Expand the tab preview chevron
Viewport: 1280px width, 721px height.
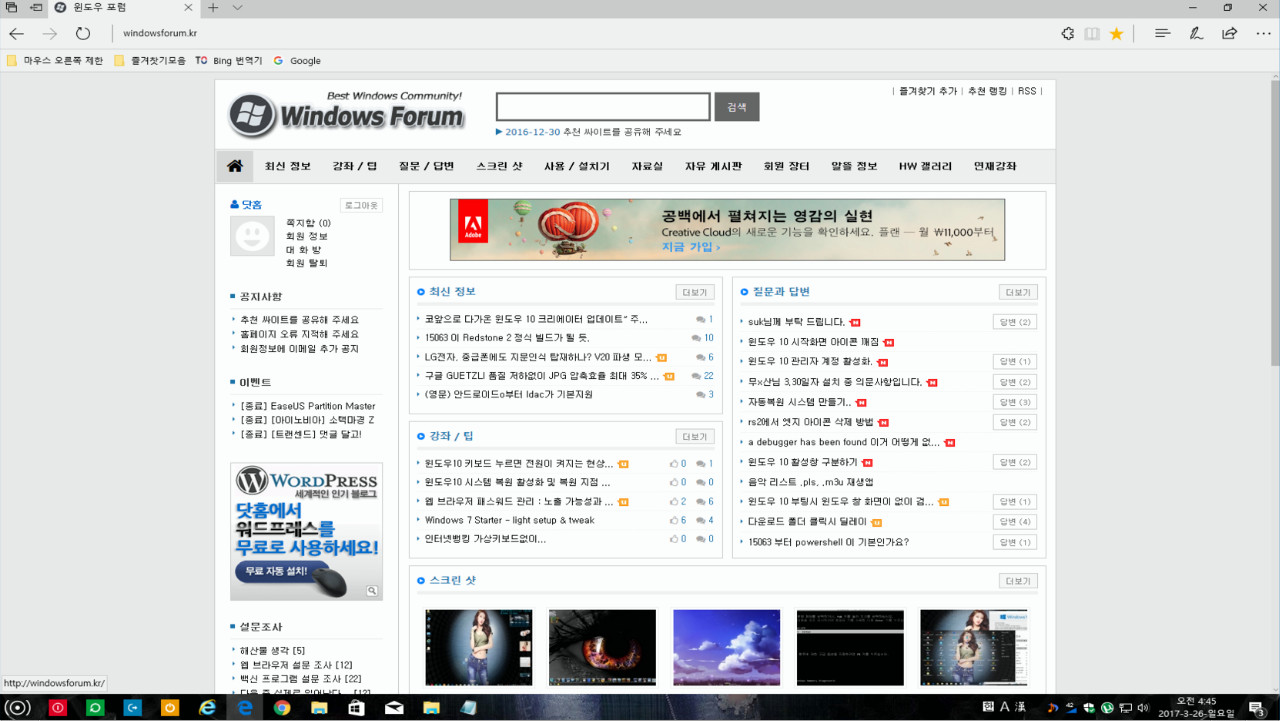tap(237, 8)
